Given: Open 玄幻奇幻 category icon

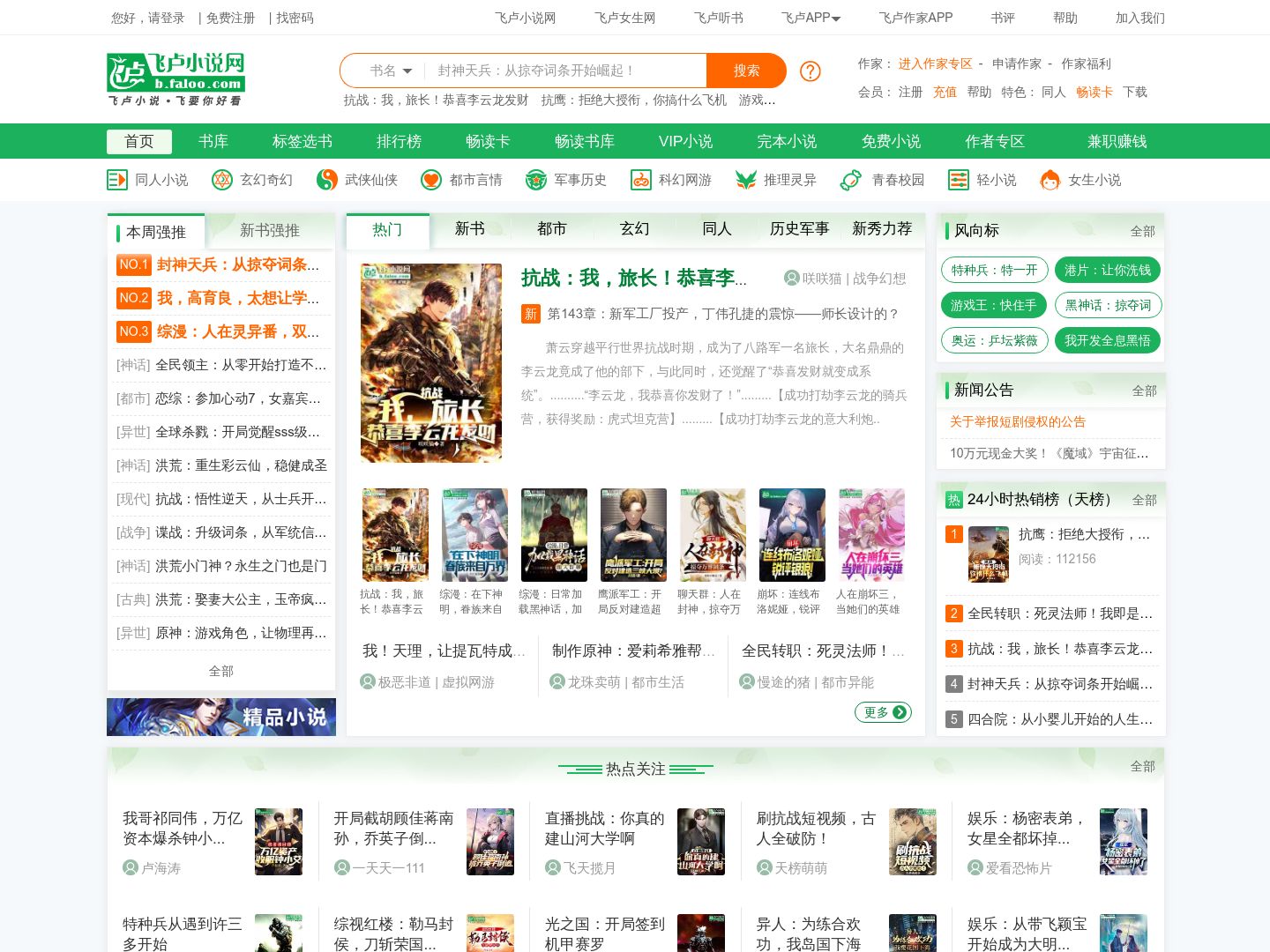Looking at the screenshot, I should tap(222, 180).
